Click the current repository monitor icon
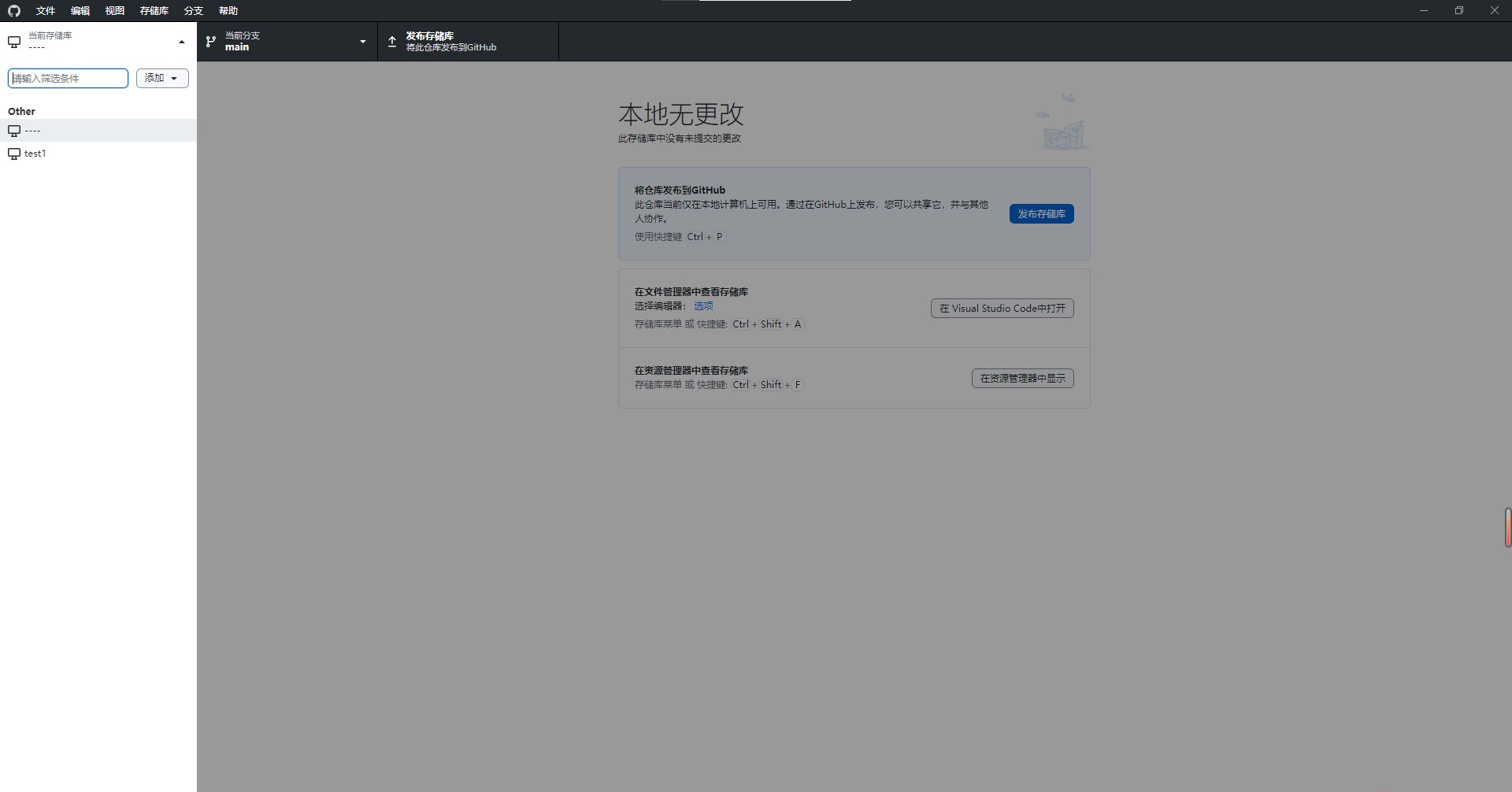This screenshot has width=1512, height=792. (x=14, y=42)
